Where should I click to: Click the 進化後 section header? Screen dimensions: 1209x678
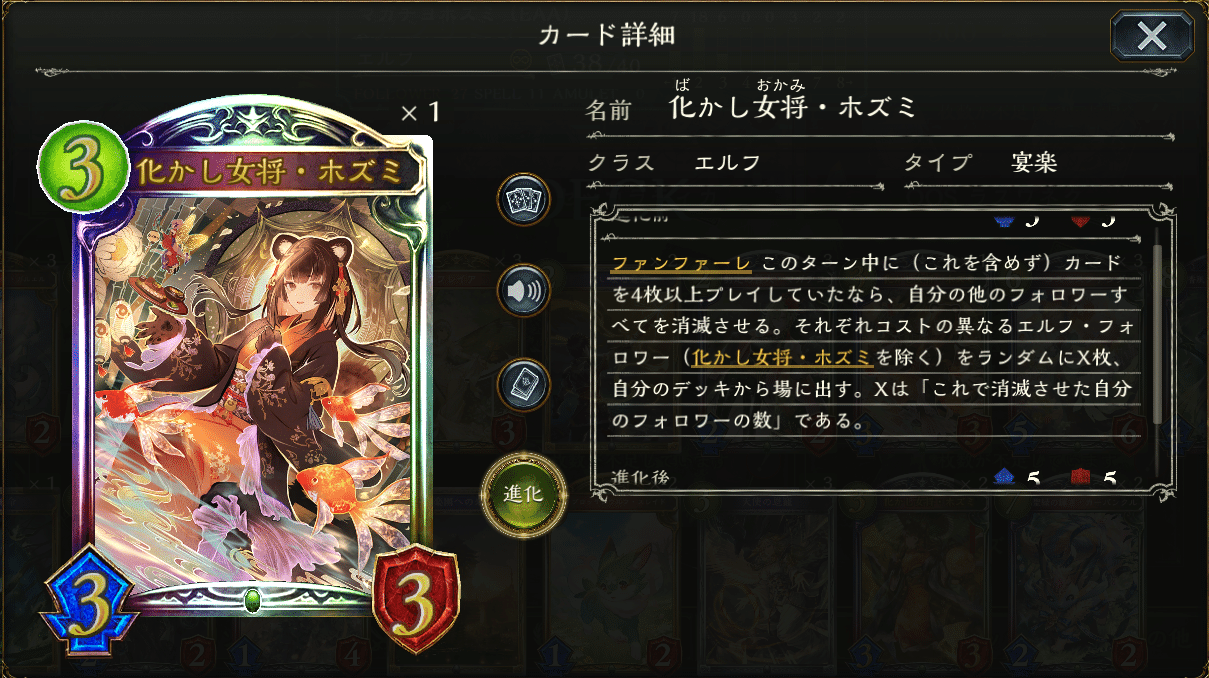coord(638,477)
